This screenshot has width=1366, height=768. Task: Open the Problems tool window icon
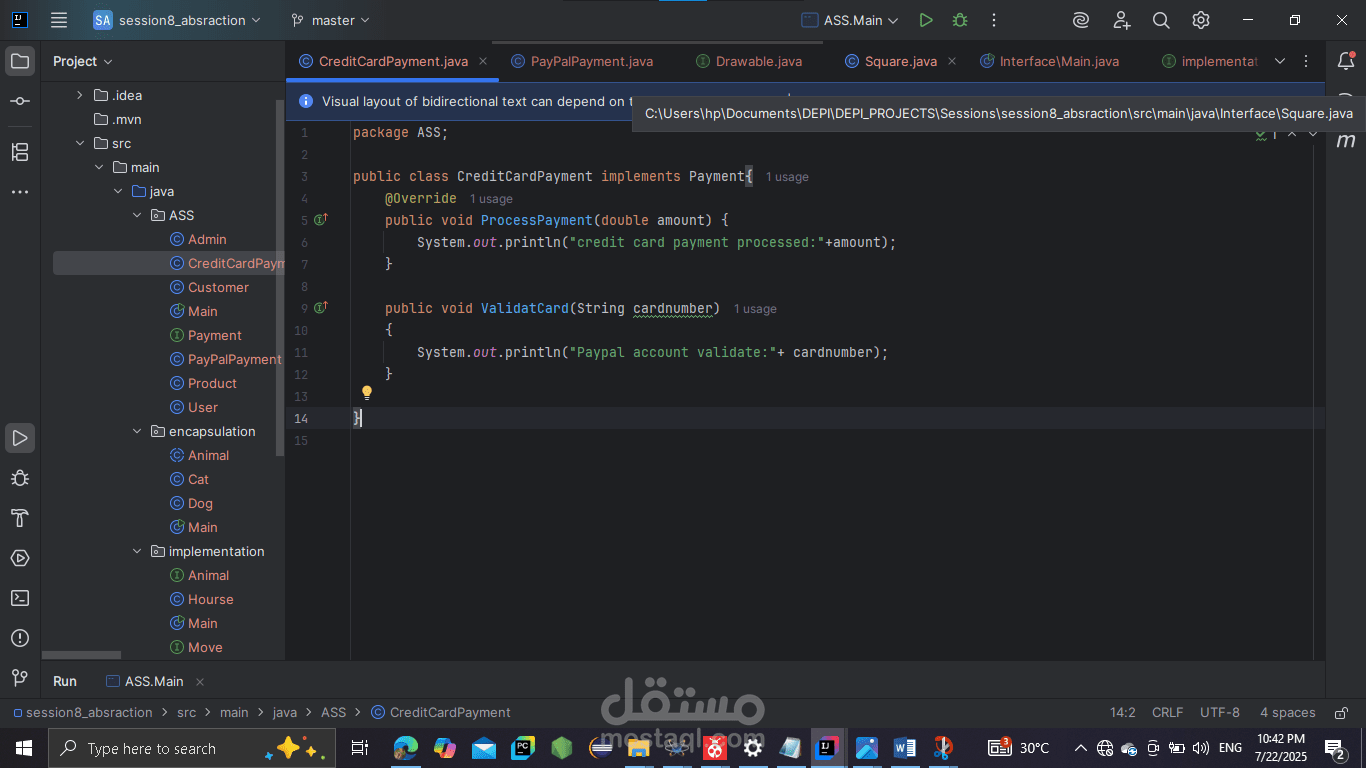pos(20,638)
